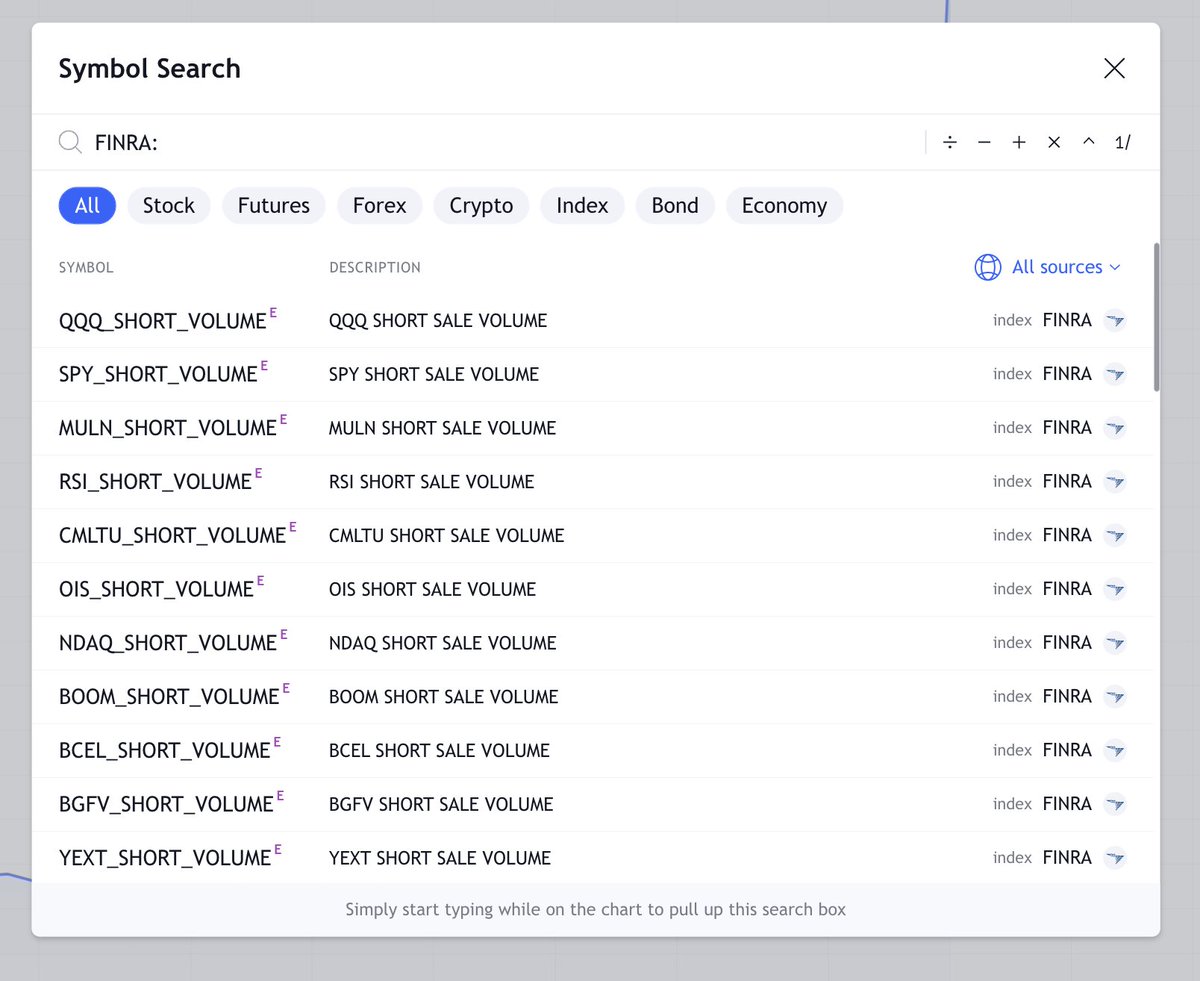Click FINRA logo icon in MULN row

tap(1115, 428)
